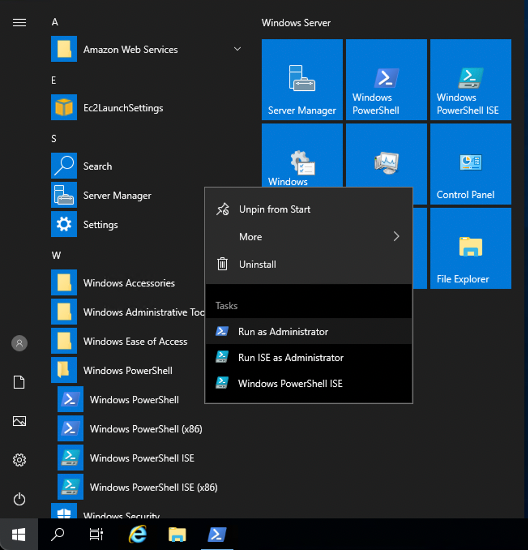Open Settings gear in left rail

(19, 460)
